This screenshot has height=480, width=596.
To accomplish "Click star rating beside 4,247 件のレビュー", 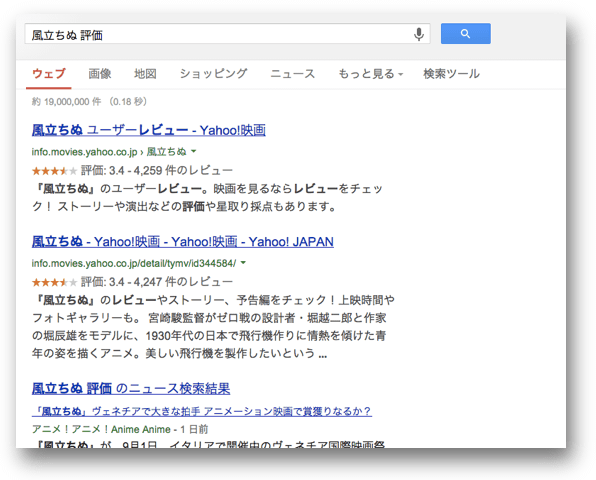I will point(54,282).
